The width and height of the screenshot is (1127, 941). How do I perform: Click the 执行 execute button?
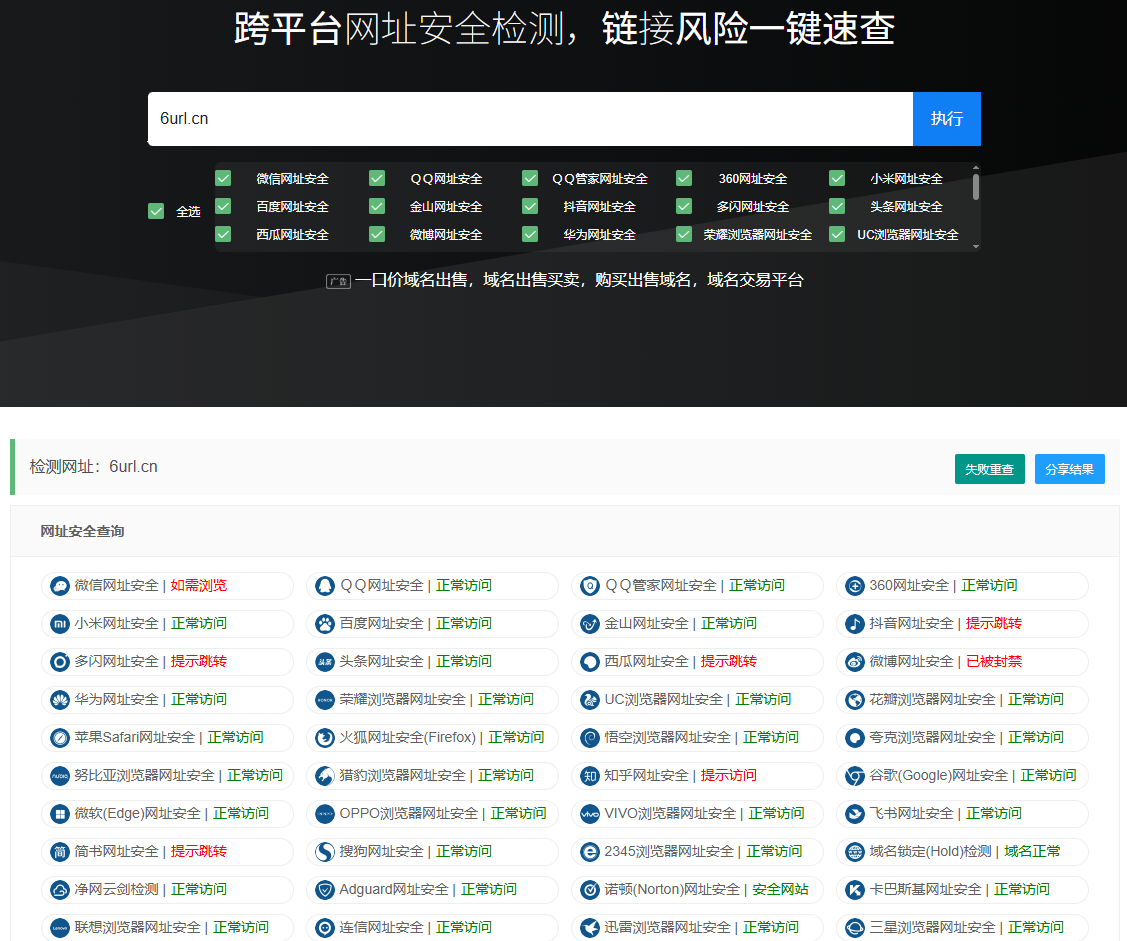[947, 119]
